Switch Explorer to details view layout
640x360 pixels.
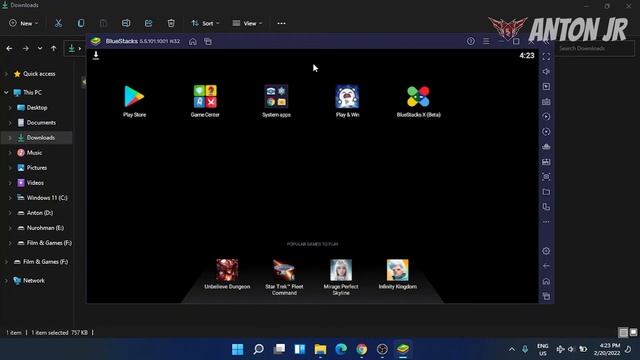tap(623, 333)
